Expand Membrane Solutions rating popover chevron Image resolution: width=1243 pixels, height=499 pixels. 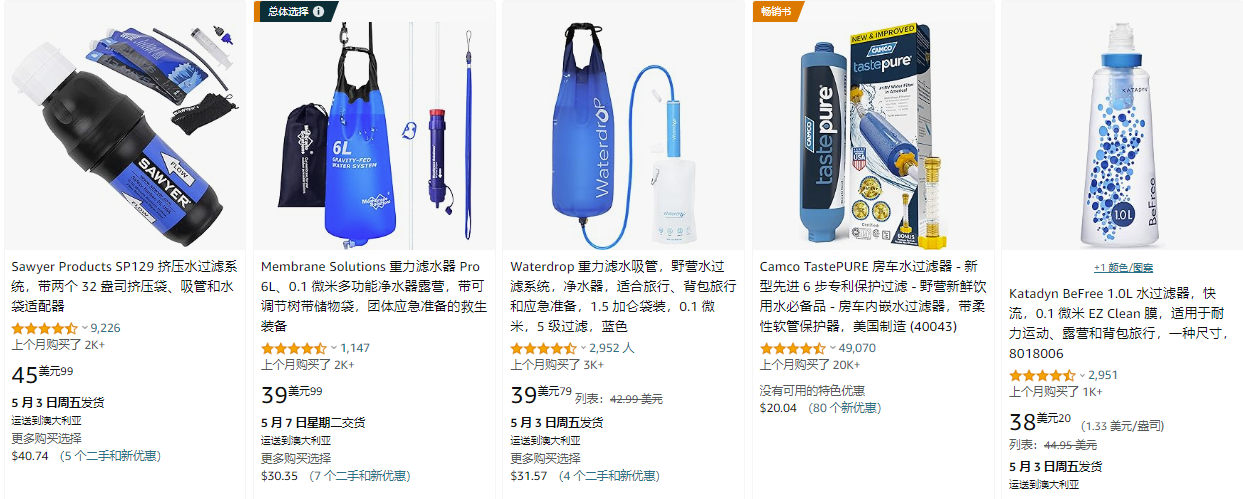334,348
